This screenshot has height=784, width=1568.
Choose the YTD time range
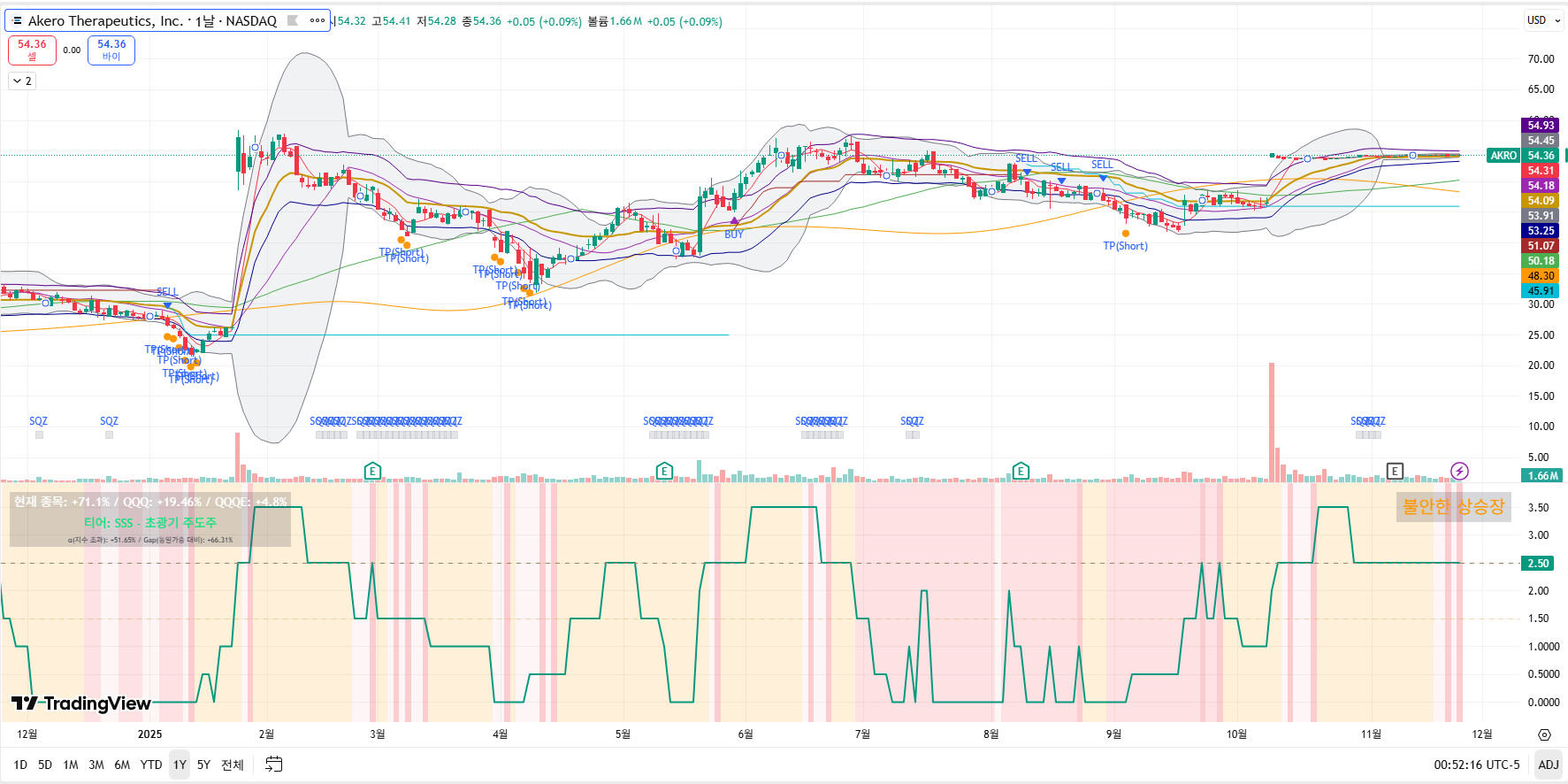click(x=151, y=765)
